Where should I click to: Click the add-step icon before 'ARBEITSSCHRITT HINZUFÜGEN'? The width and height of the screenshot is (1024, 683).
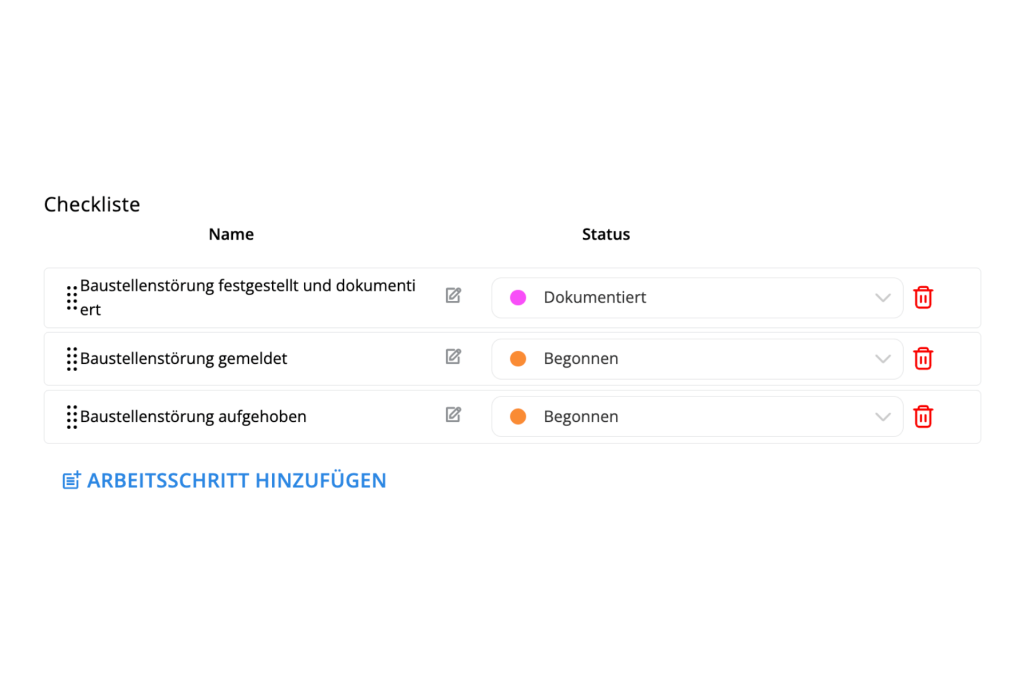(x=70, y=479)
